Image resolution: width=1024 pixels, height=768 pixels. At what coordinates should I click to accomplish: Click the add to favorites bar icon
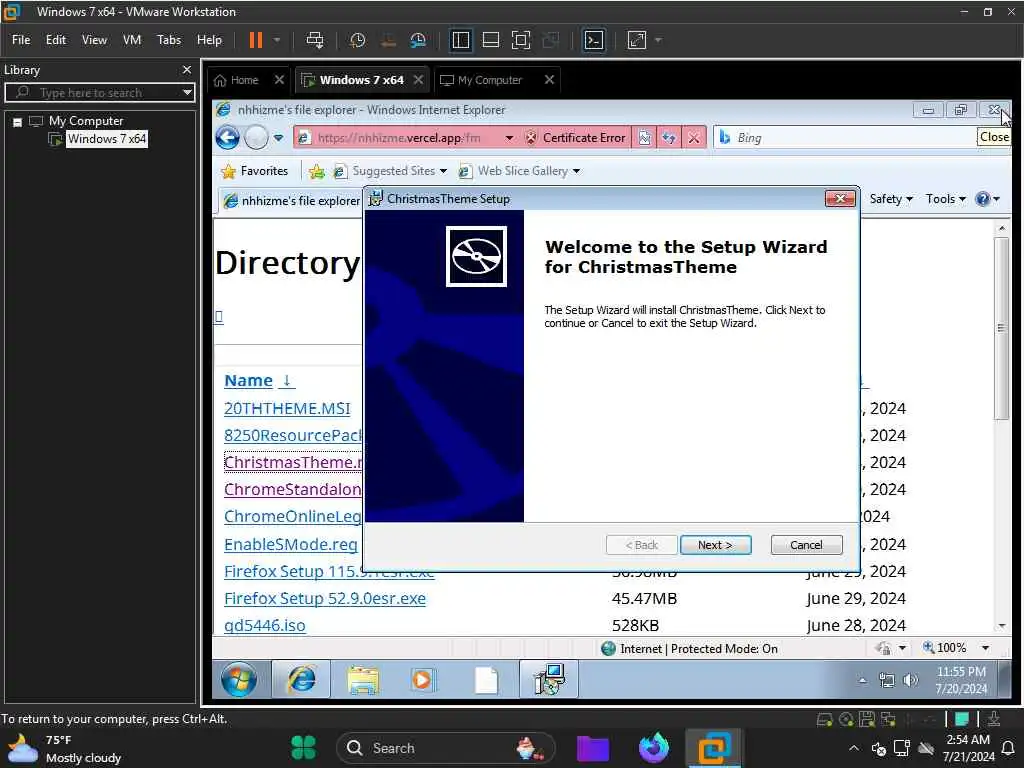pyautogui.click(x=317, y=171)
